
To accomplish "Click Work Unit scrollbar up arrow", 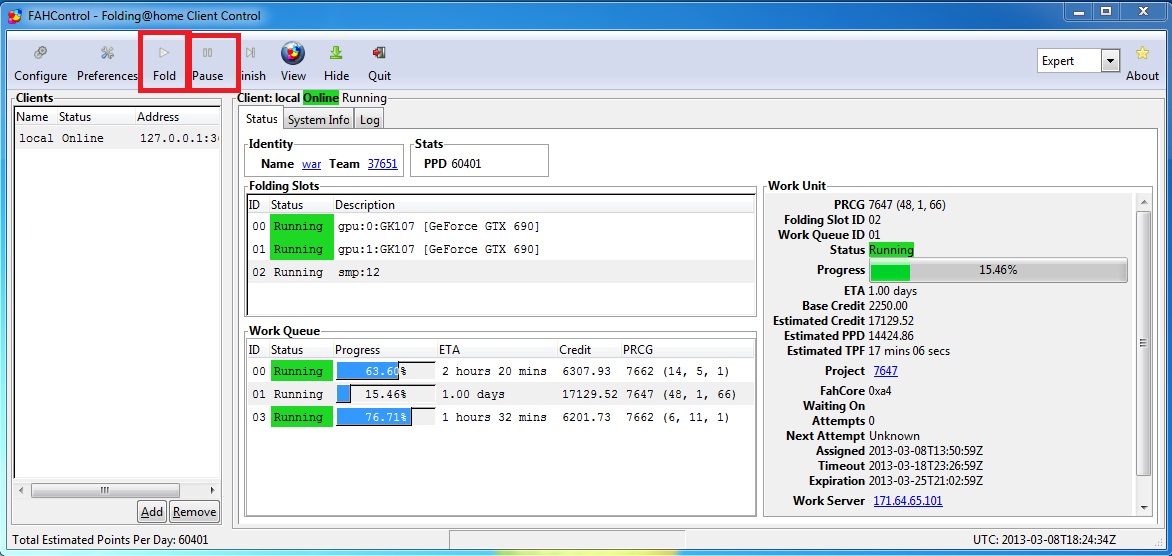I will [1143, 202].
